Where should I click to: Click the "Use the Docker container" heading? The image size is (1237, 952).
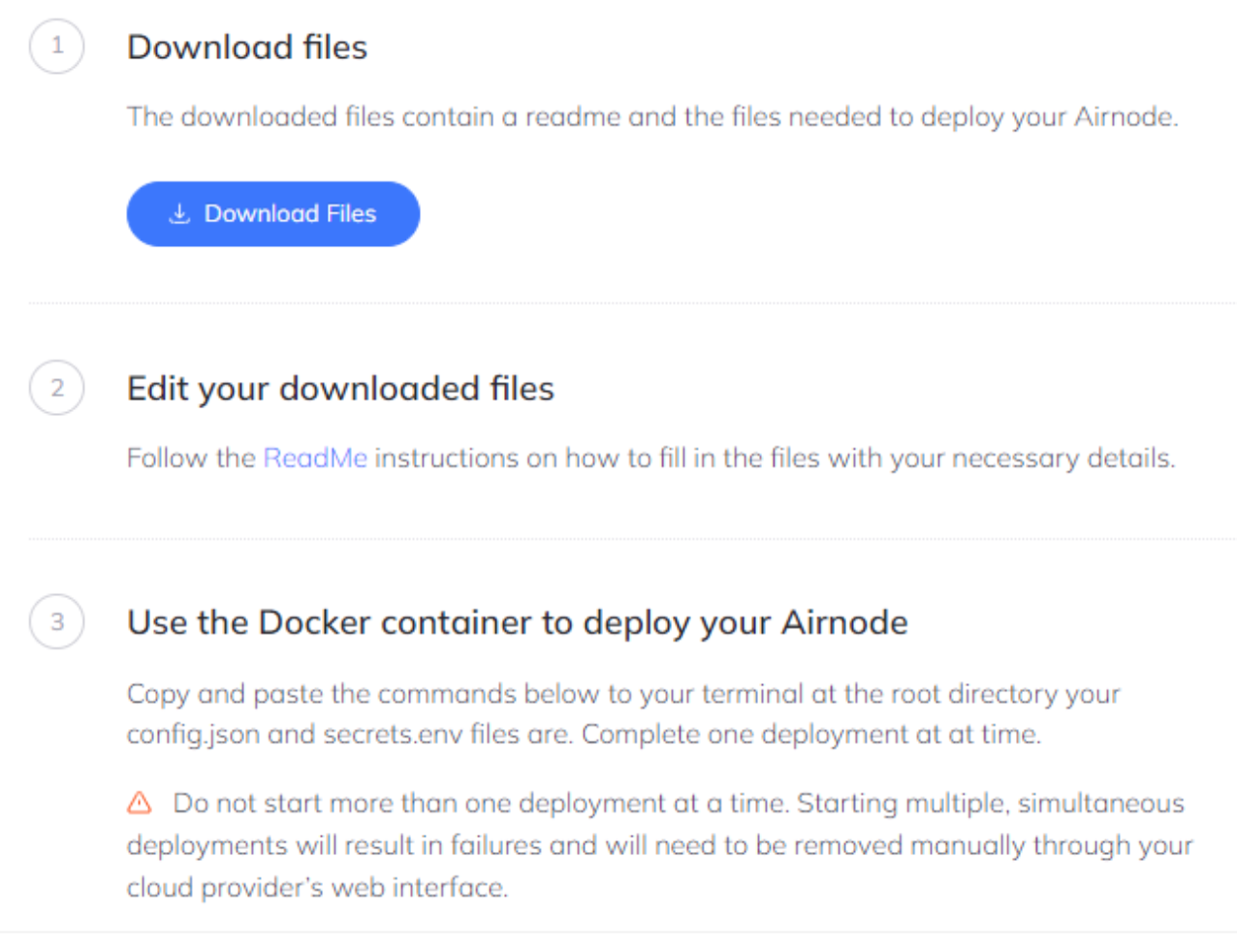(x=517, y=622)
